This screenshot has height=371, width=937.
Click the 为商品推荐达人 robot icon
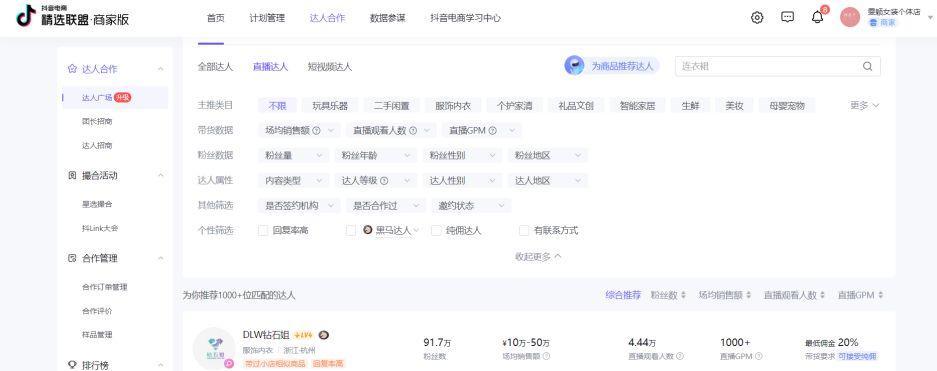(x=574, y=66)
